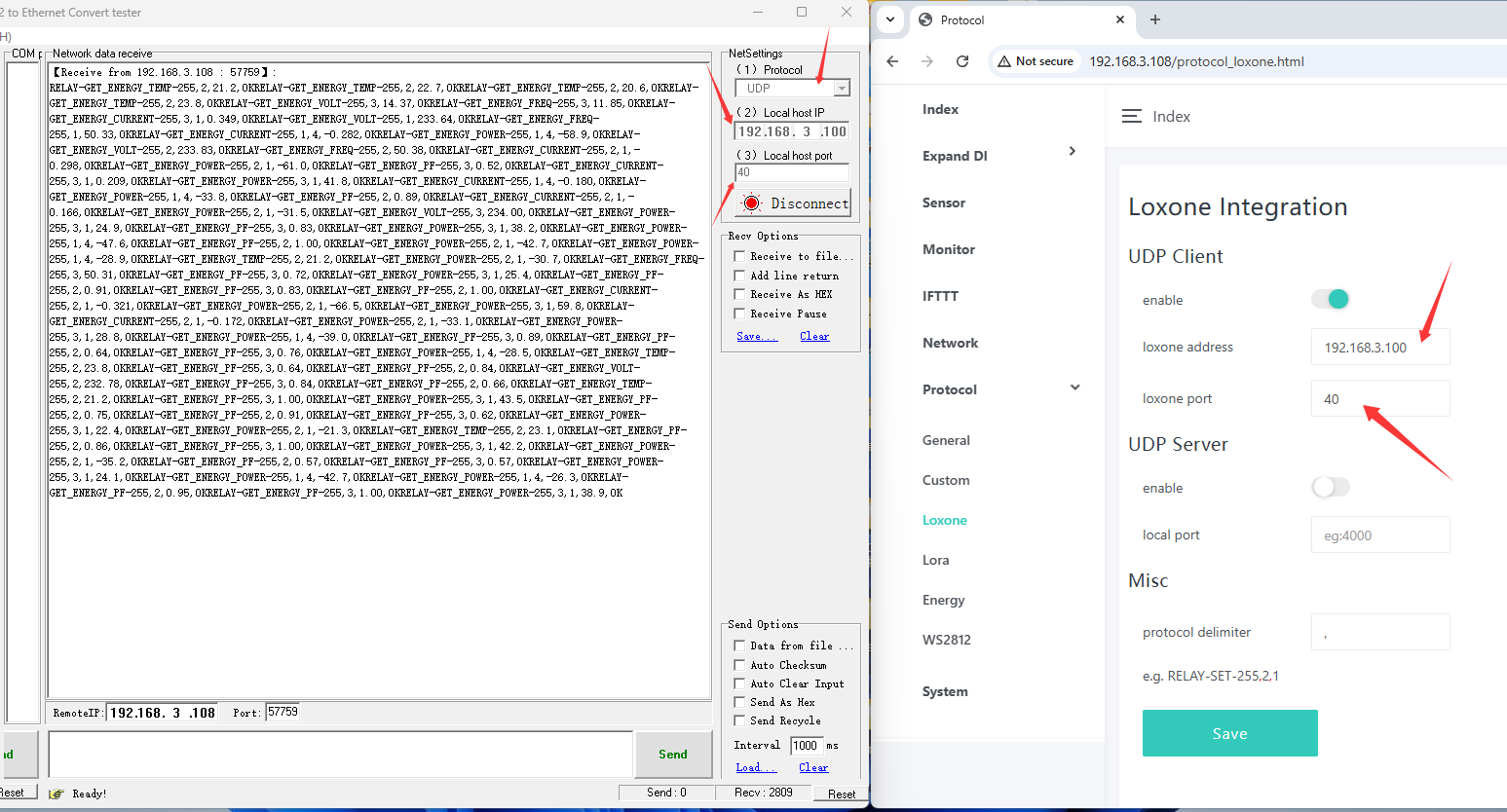Open the Not secure site info warning
1507x812 pixels.
tap(1035, 61)
